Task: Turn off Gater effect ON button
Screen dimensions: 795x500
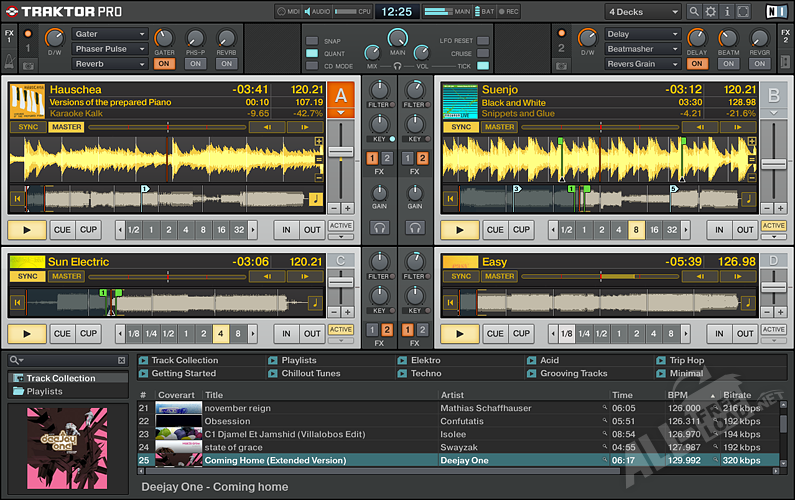Action: 164,63
